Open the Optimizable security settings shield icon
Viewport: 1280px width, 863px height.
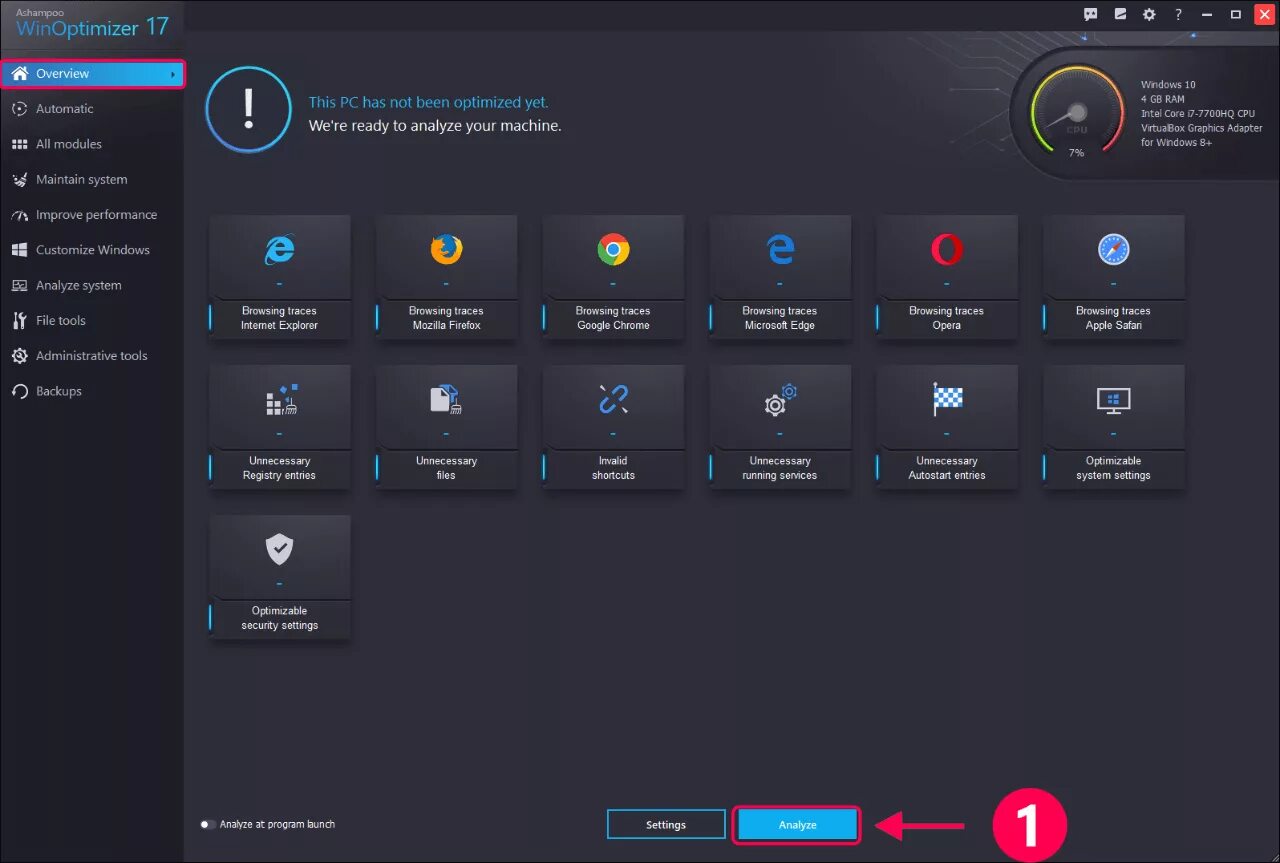tap(279, 549)
